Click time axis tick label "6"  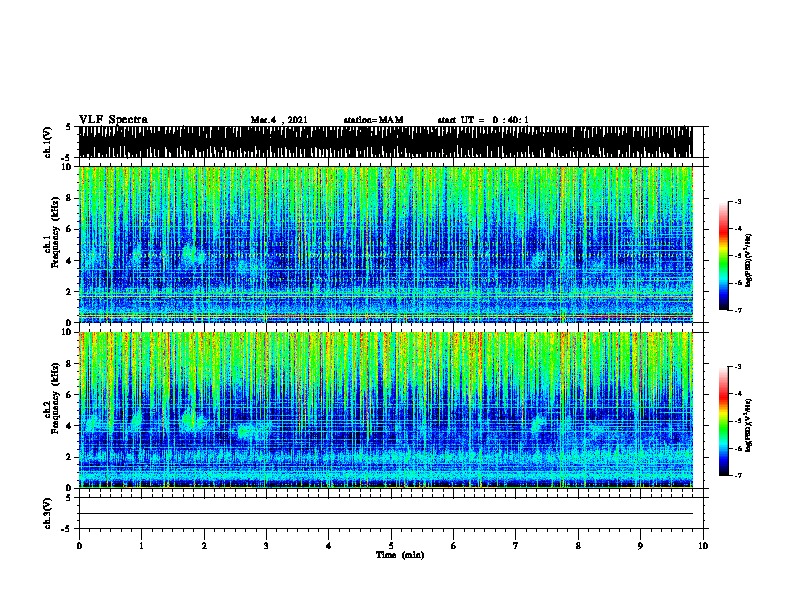click(453, 545)
